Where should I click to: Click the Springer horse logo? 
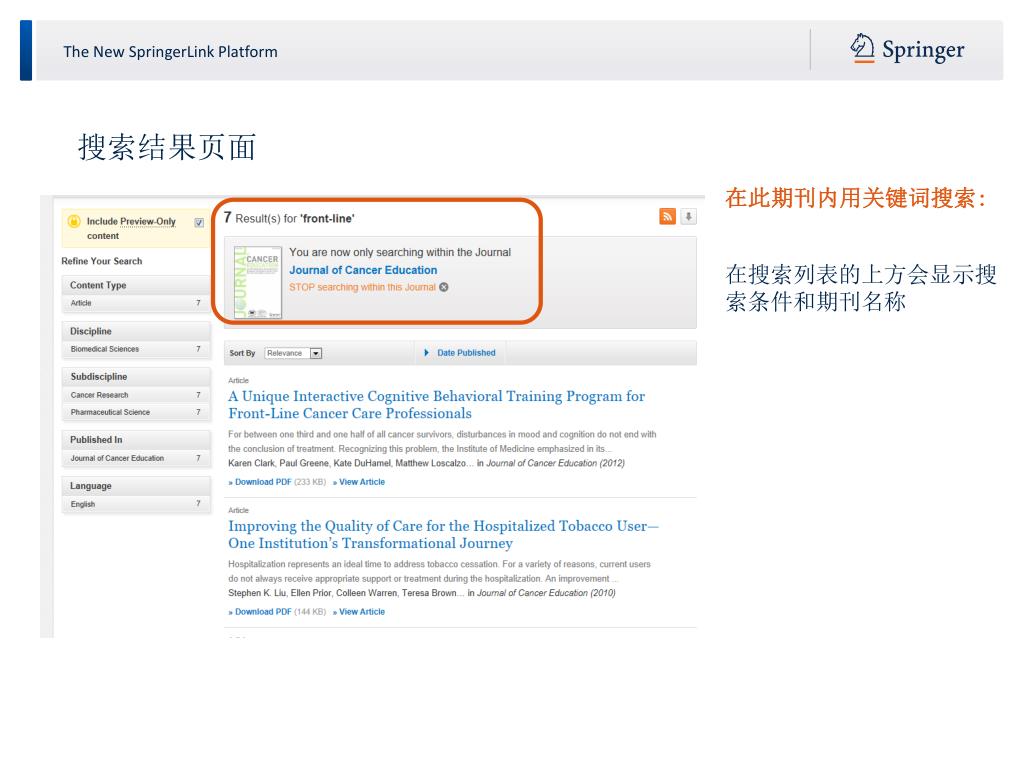tap(862, 48)
